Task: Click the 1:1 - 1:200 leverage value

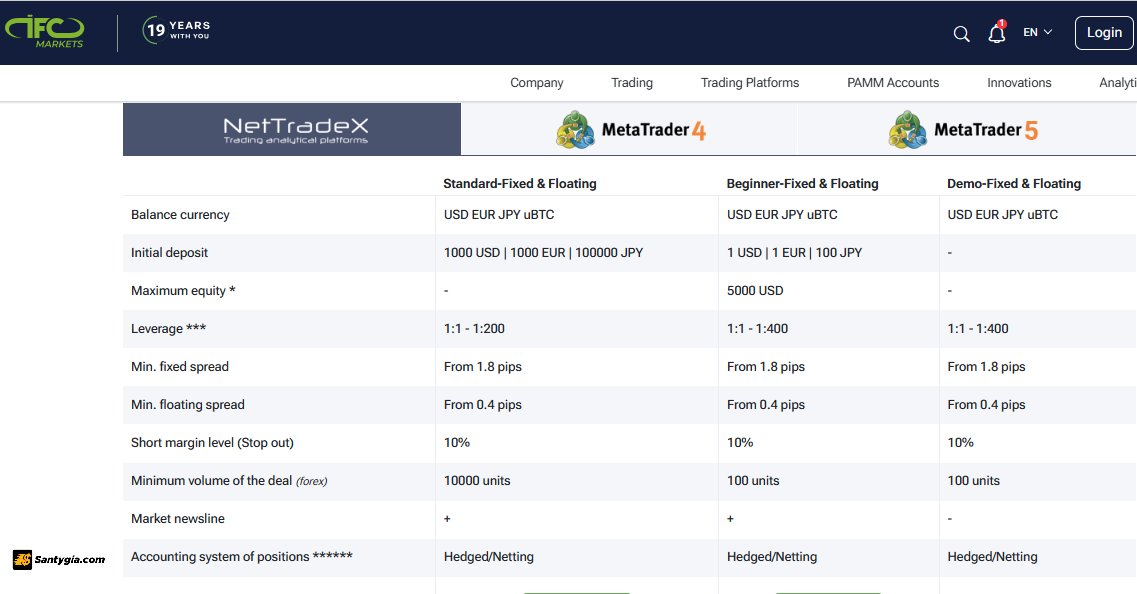Action: click(474, 329)
